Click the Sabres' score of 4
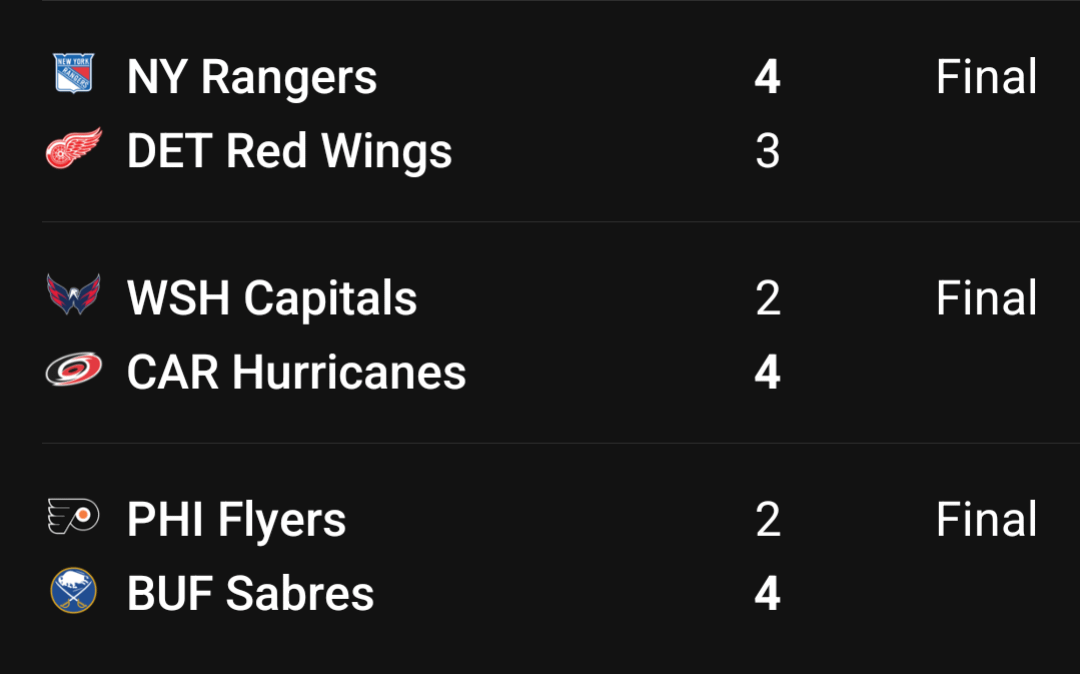1080x674 pixels. pos(767,594)
